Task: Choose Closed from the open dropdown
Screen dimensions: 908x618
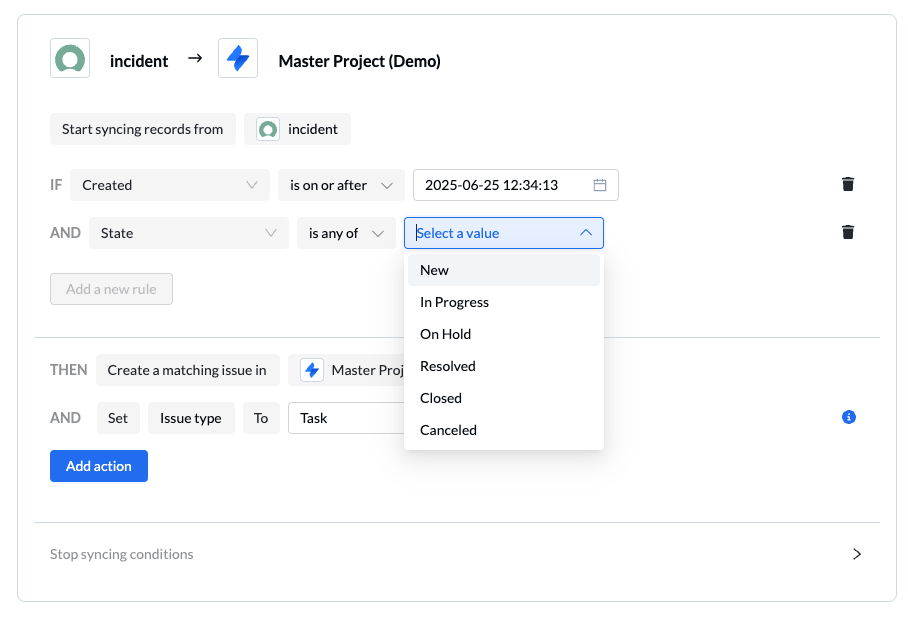Action: 440,397
